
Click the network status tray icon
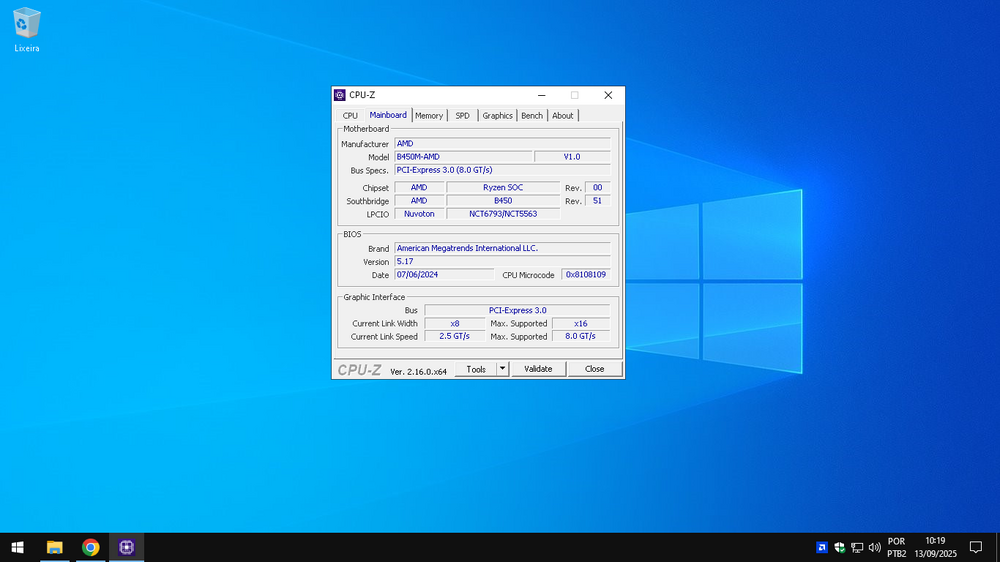tap(857, 547)
